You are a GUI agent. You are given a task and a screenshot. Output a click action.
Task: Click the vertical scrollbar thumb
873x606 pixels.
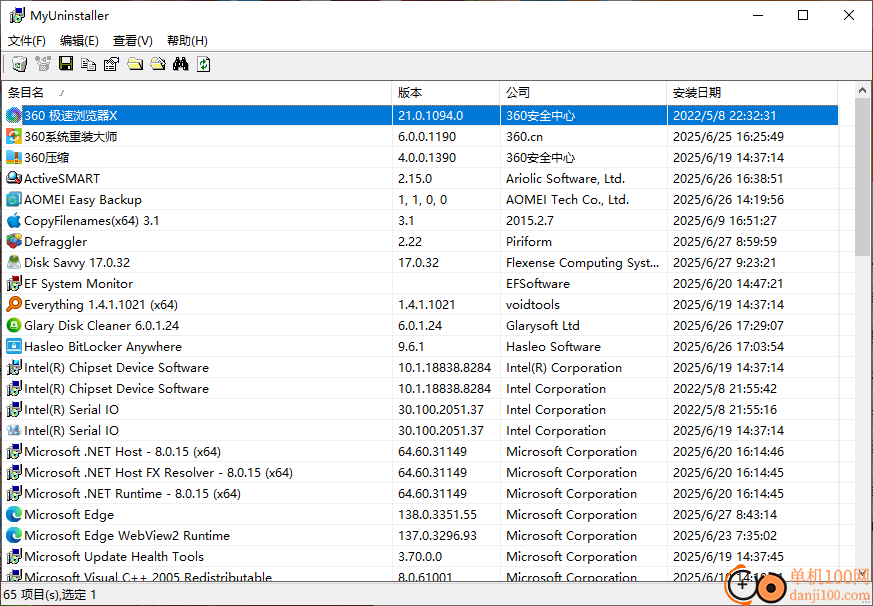coord(862,177)
